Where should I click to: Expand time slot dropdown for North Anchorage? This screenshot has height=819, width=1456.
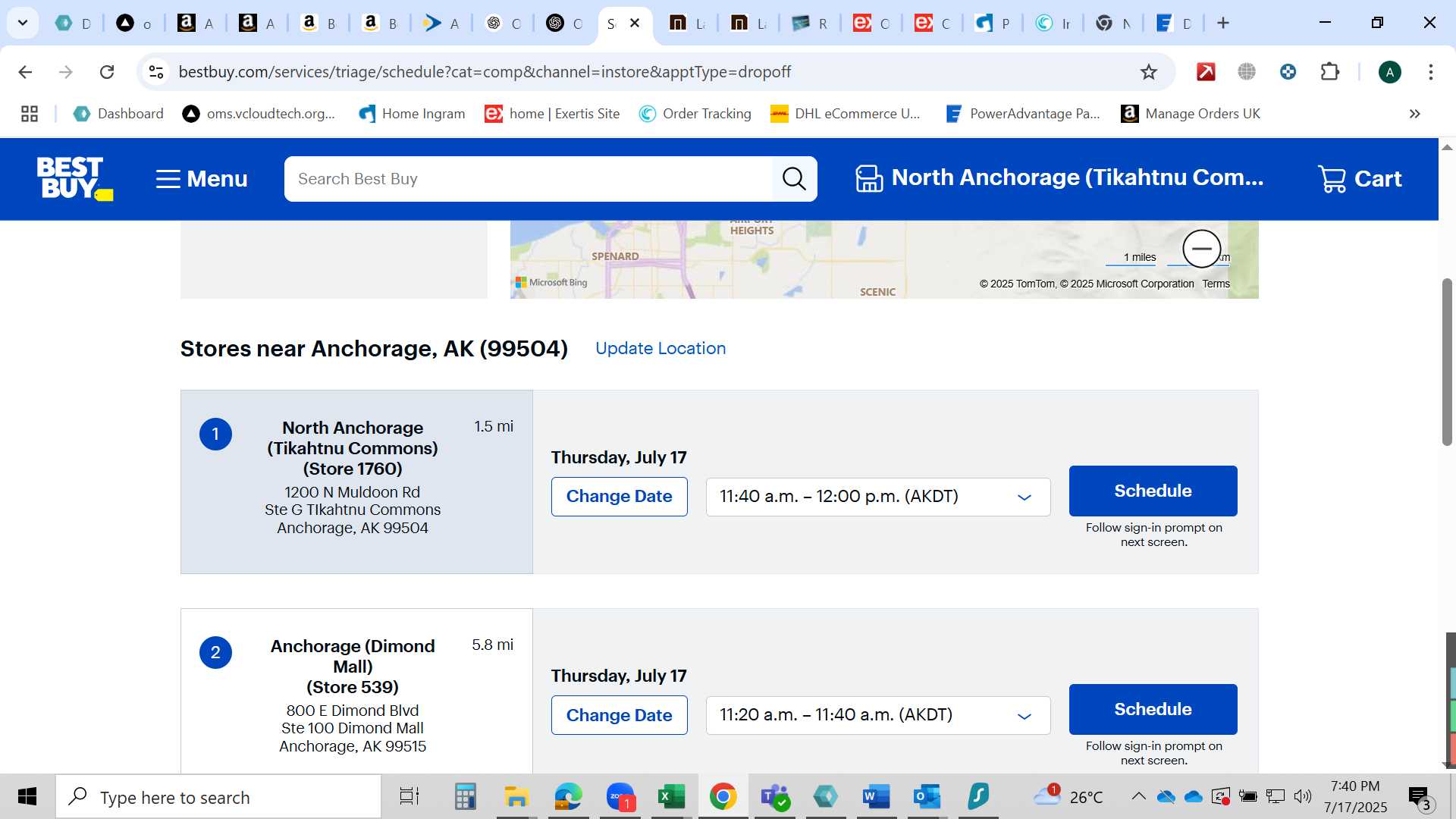(878, 497)
